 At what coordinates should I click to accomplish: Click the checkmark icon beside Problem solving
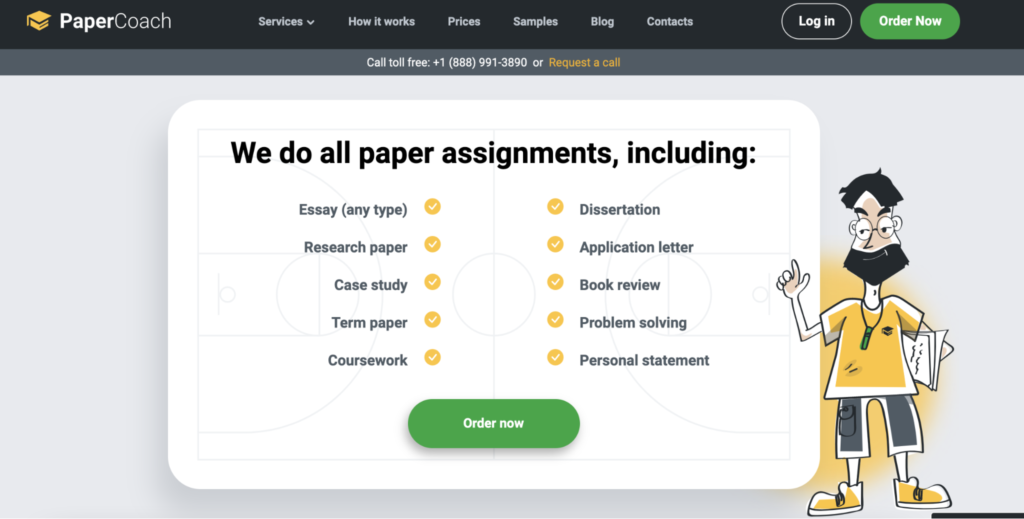(555, 320)
